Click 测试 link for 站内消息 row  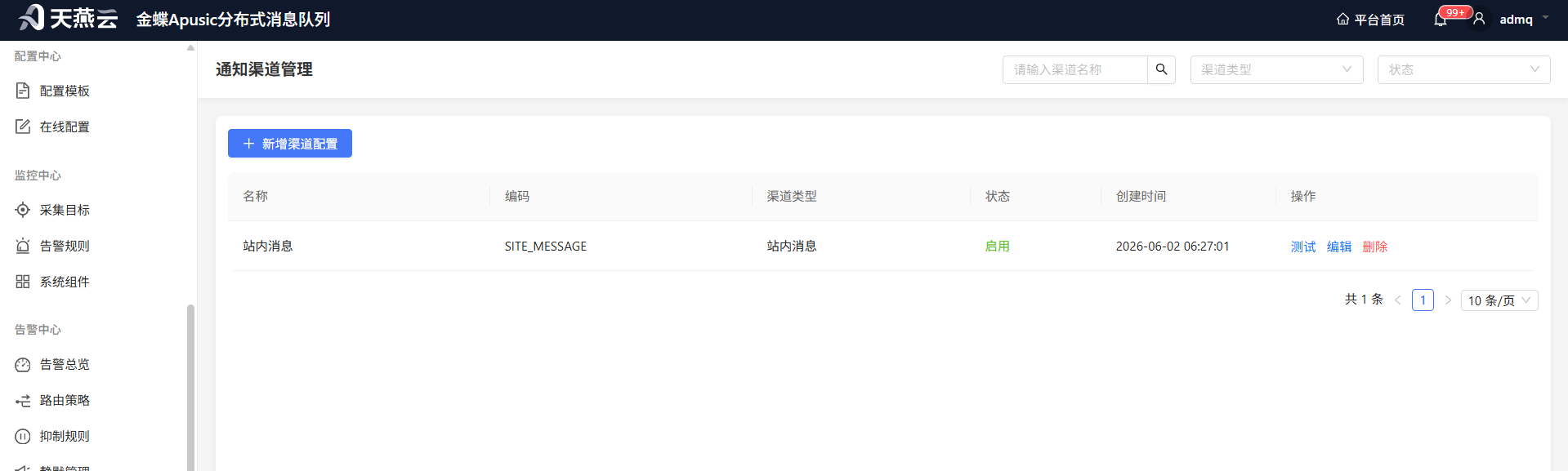click(1303, 247)
